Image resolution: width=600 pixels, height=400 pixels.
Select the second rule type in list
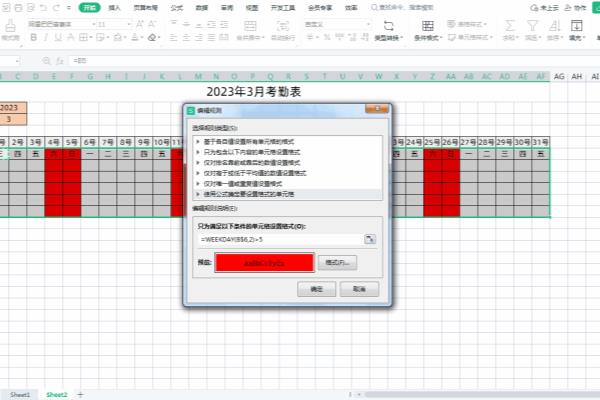coord(287,152)
